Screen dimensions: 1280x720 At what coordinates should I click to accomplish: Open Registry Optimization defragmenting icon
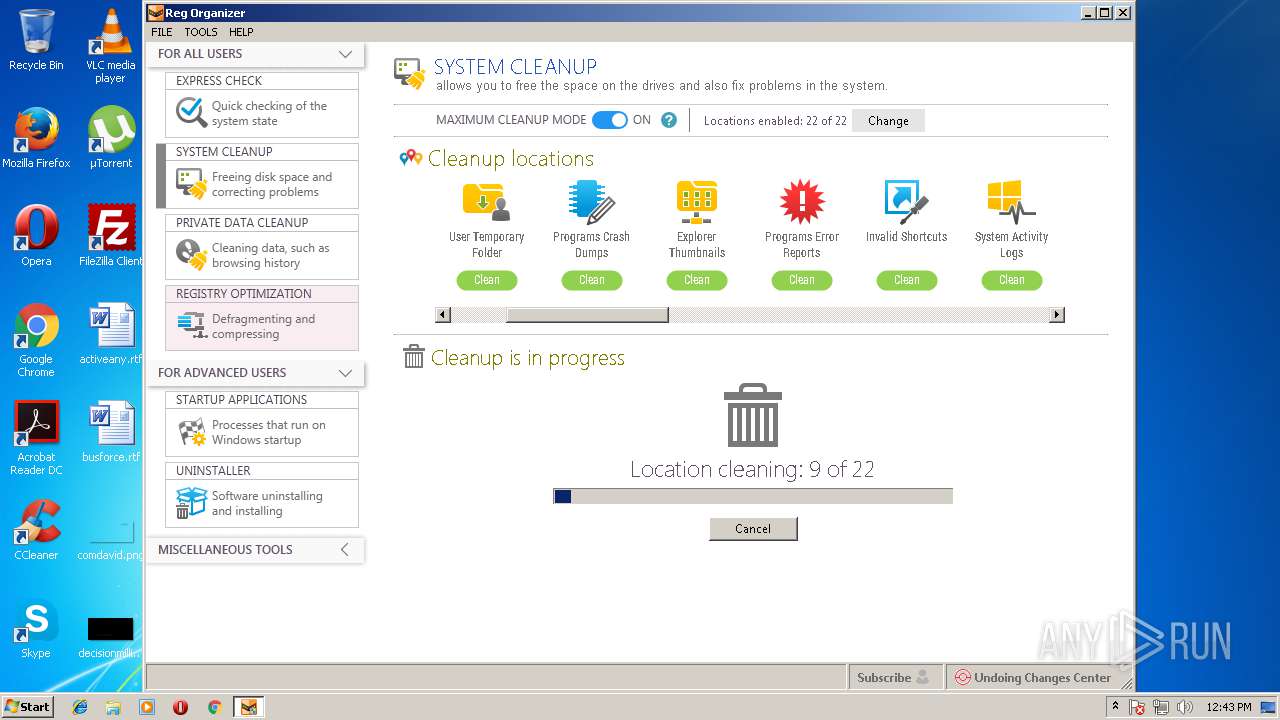(191, 325)
